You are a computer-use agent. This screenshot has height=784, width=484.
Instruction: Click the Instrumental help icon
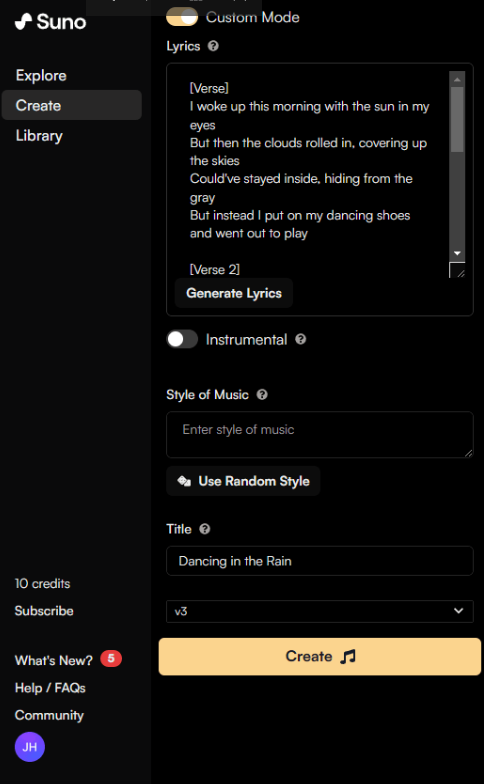[x=300, y=340]
